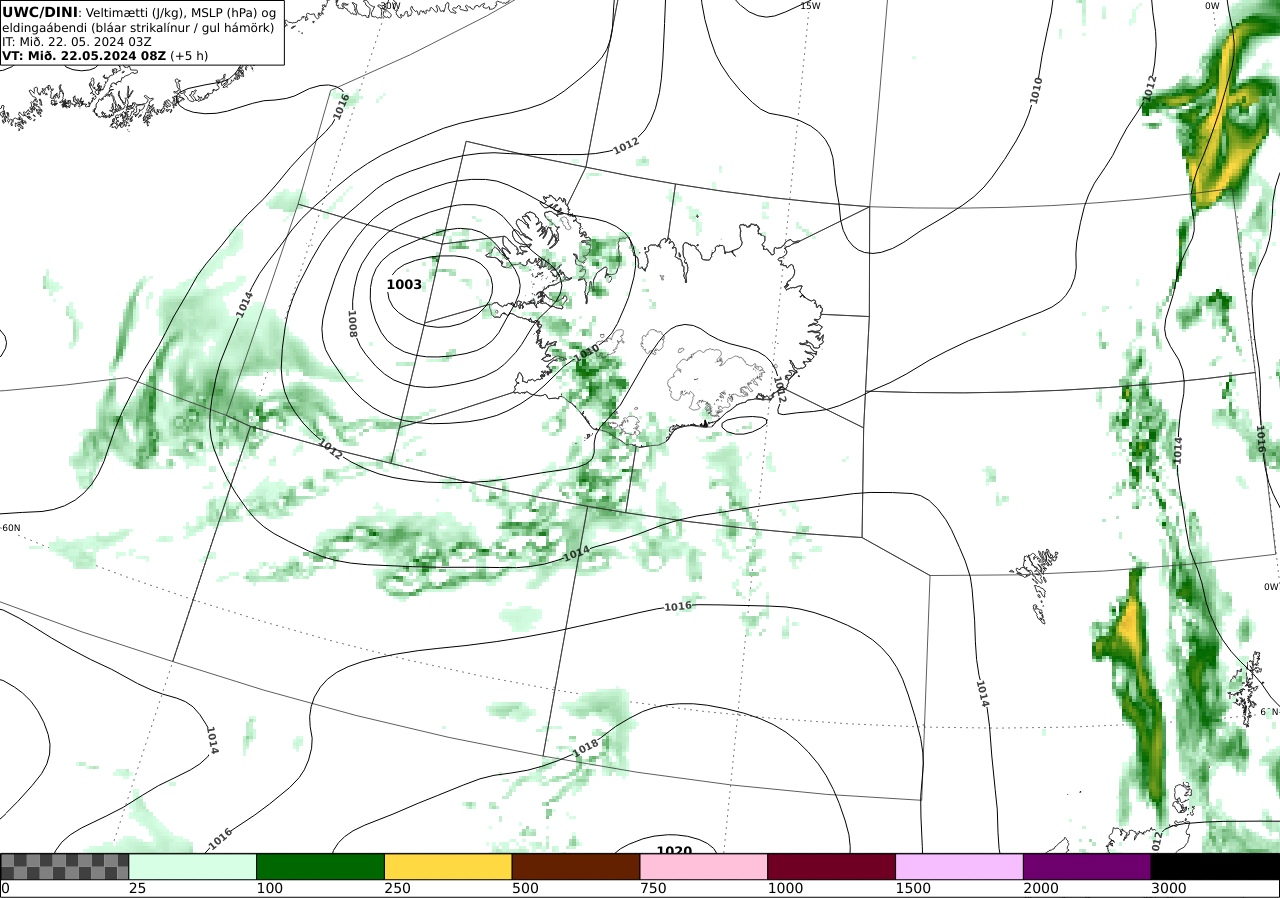Viewport: 1280px width, 898px height.
Task: Click the "1008" isobar label
Action: (353, 323)
